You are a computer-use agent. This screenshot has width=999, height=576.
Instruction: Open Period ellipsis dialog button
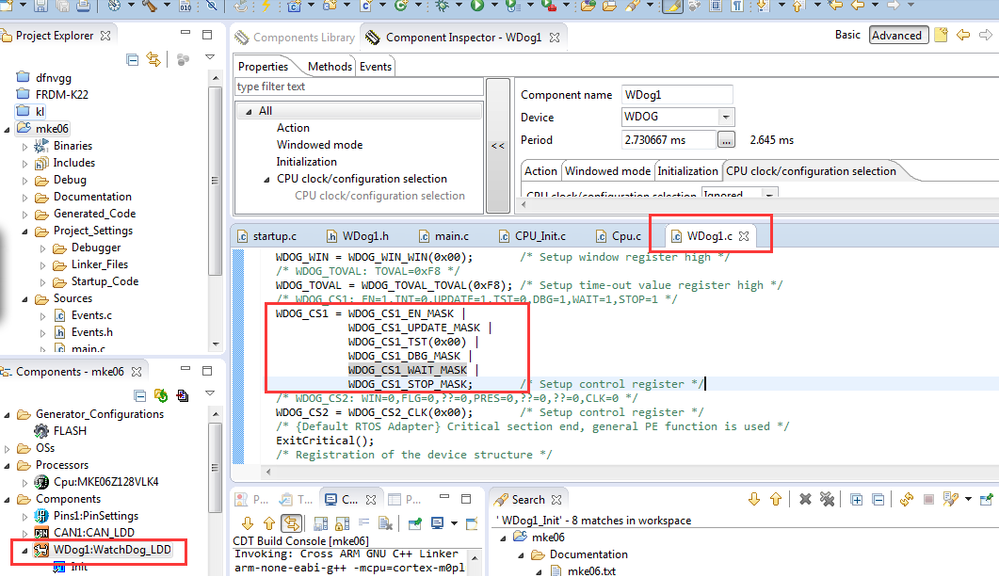pyautogui.click(x=726, y=140)
